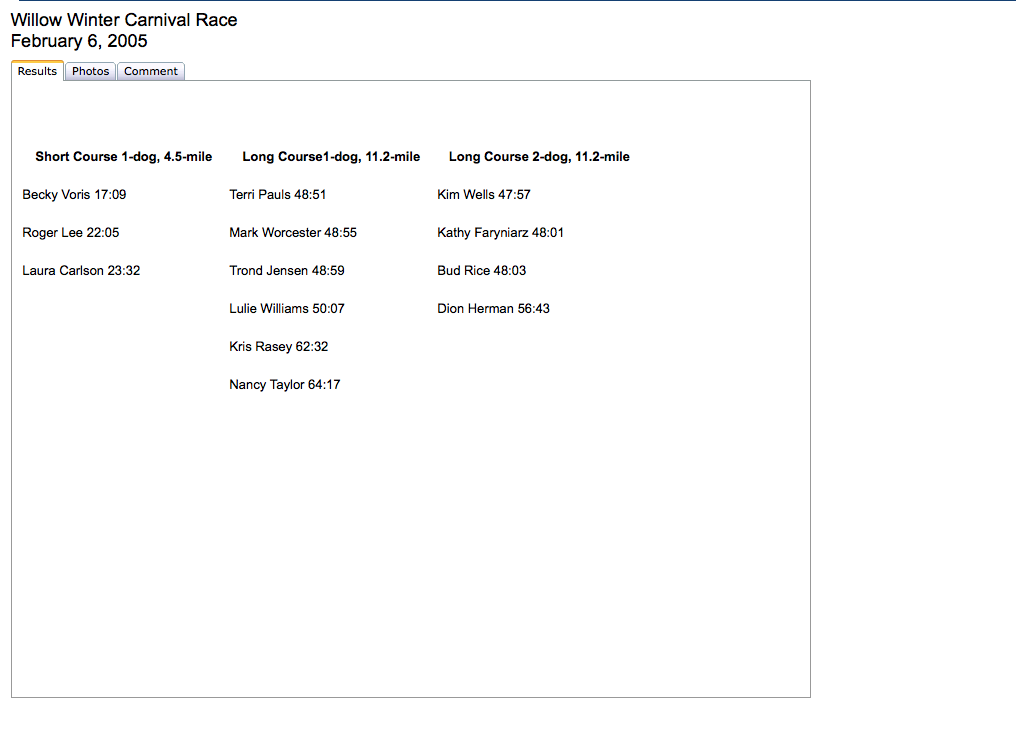Select the Nancy Taylor 64:17 result

pyautogui.click(x=284, y=384)
